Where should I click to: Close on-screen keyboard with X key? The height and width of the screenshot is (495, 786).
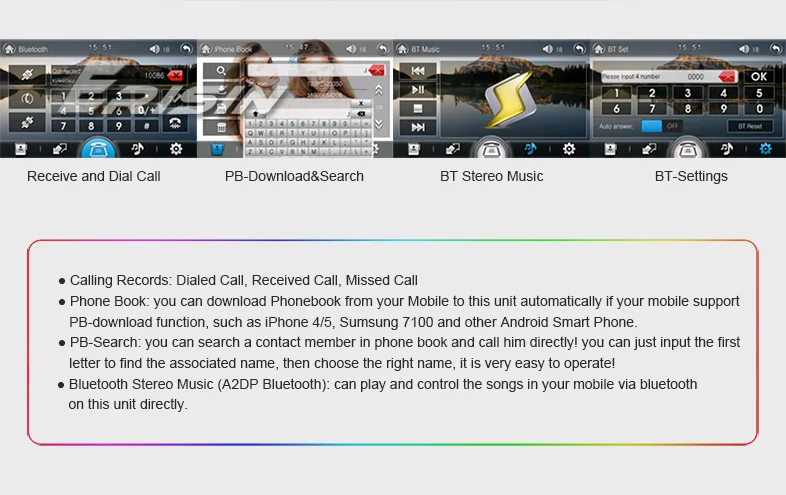360,103
